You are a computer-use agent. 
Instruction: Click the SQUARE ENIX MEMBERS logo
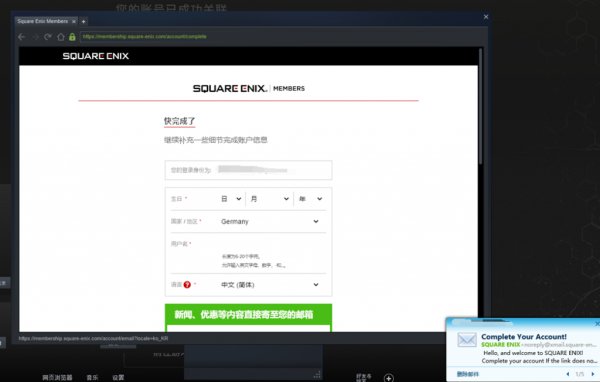point(249,88)
